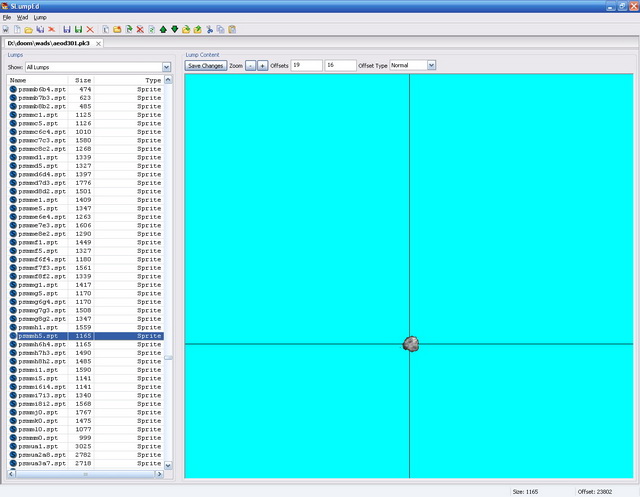Click the Paste clipboard icon in toolbar

(232, 30)
